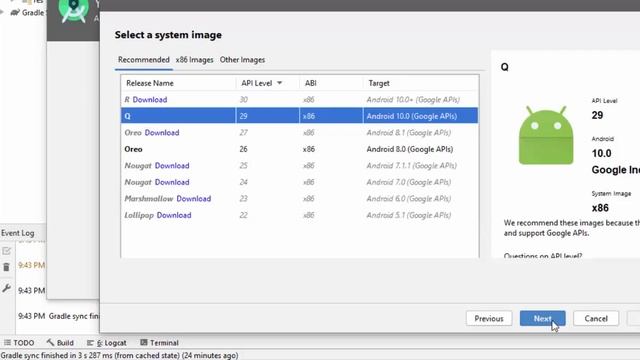Click API level 29 cell
This screenshot has width=640, height=360.
(x=243, y=116)
